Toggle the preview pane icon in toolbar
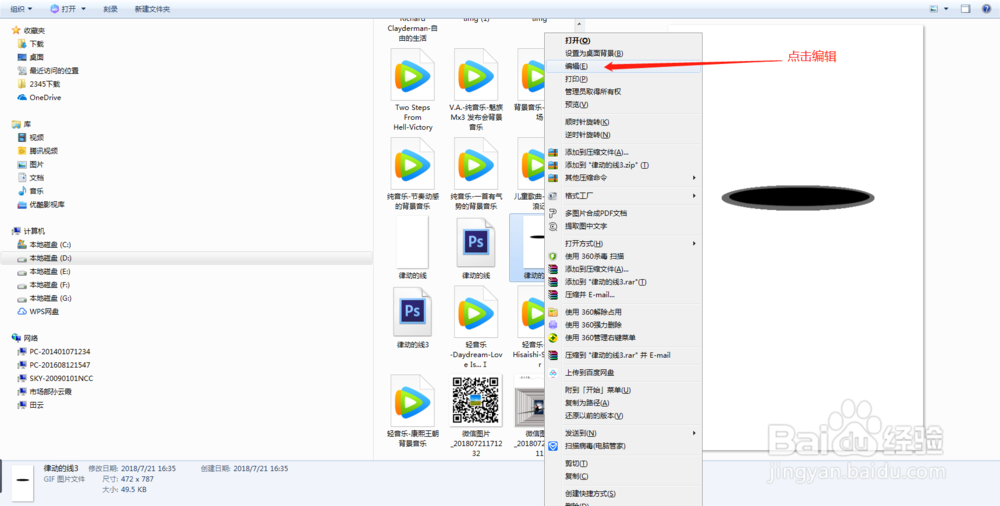The height and width of the screenshot is (506, 1000). 965,9
